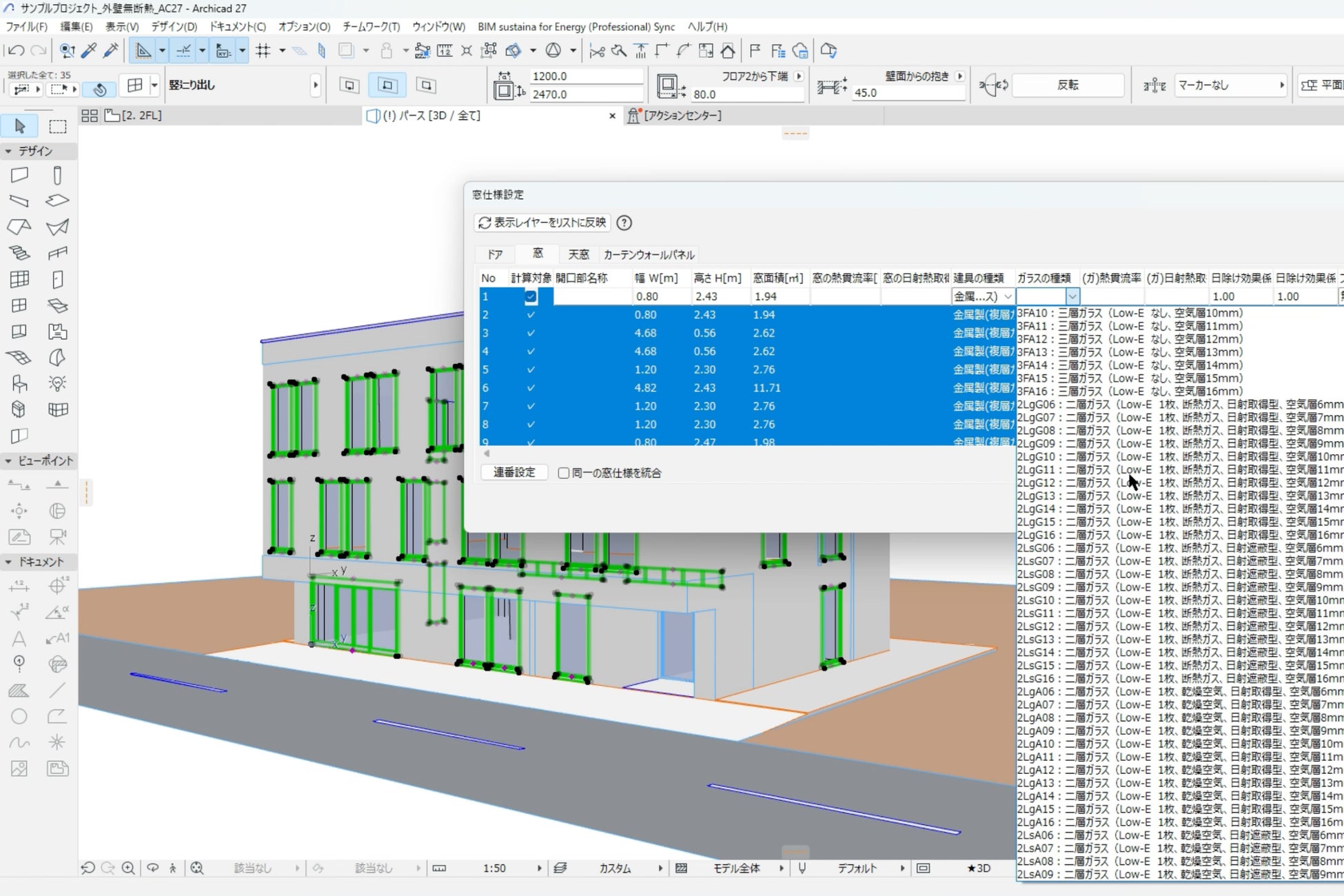The width and height of the screenshot is (1344, 896).
Task: Select the Arrow selection tool
Action: click(19, 126)
